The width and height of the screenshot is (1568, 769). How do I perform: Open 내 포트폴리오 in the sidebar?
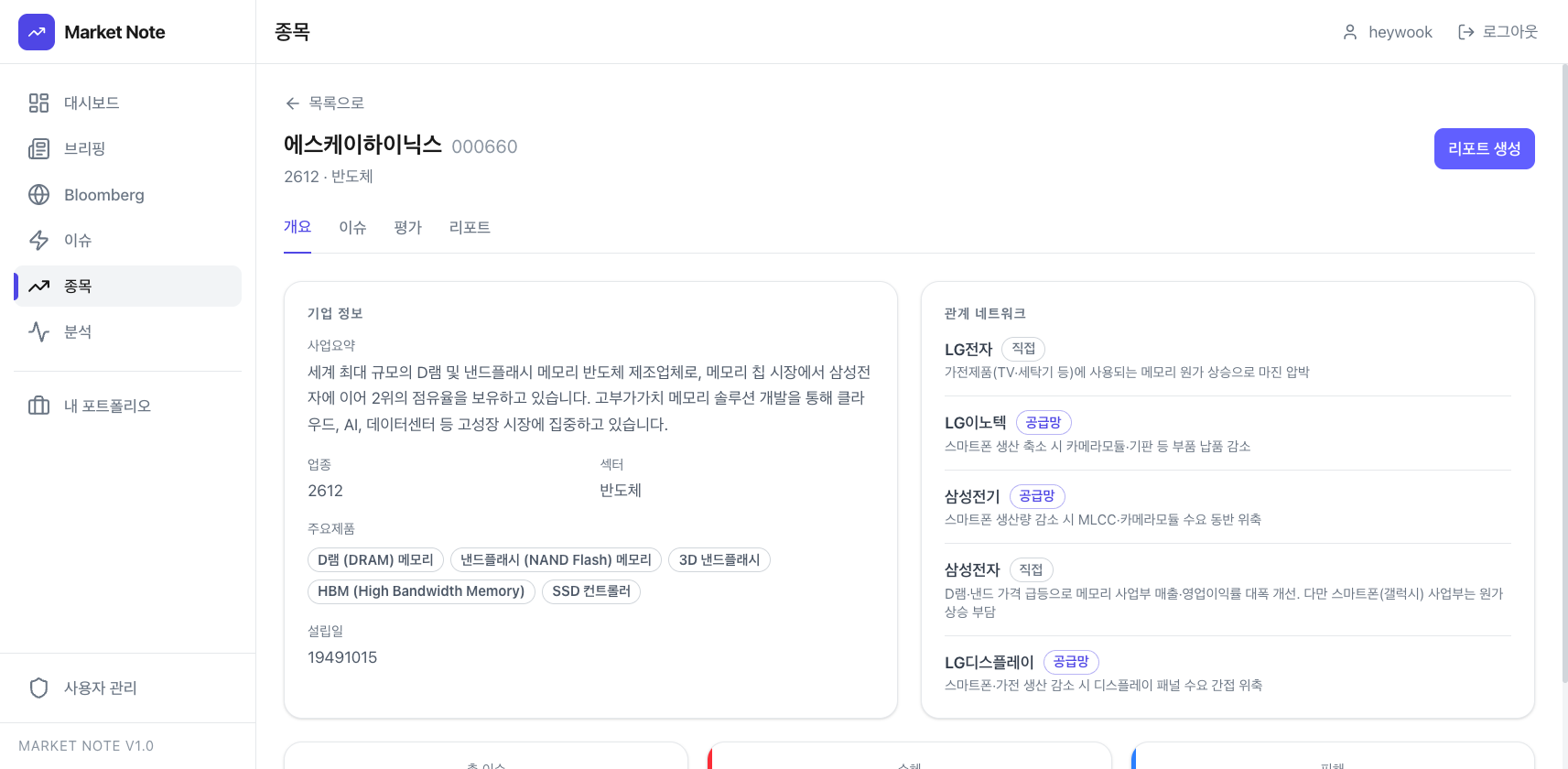click(128, 406)
